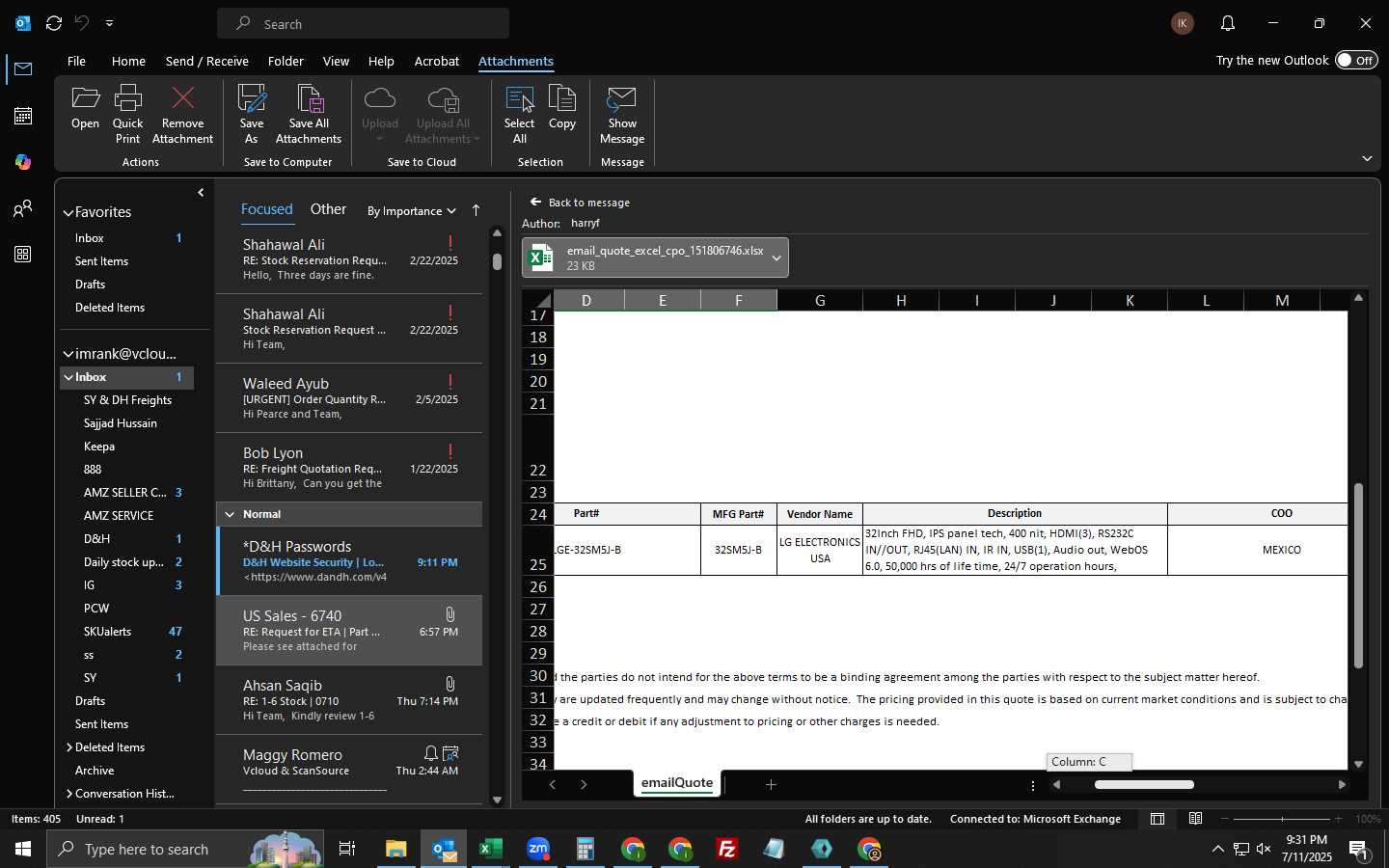Image resolution: width=1389 pixels, height=868 pixels.
Task: Remove Attachment from the message
Action: (182, 114)
